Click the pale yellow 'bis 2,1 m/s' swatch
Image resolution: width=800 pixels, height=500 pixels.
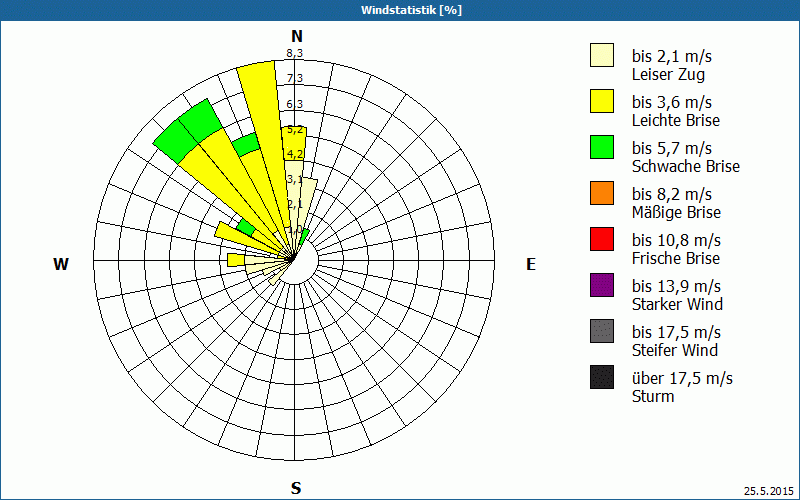click(x=602, y=55)
